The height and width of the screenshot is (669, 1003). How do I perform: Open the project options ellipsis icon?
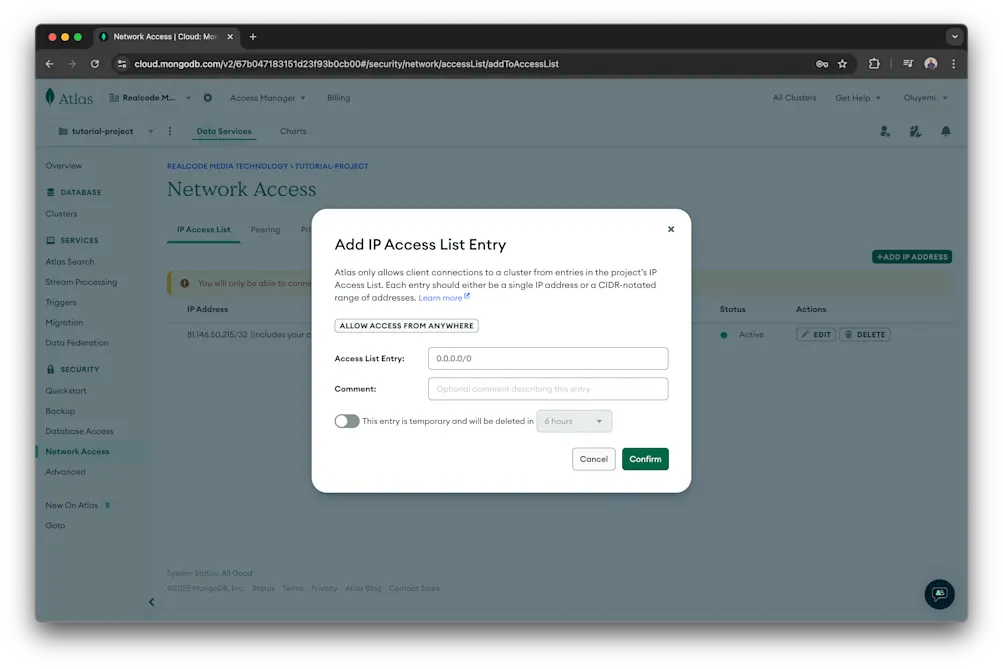click(x=169, y=130)
